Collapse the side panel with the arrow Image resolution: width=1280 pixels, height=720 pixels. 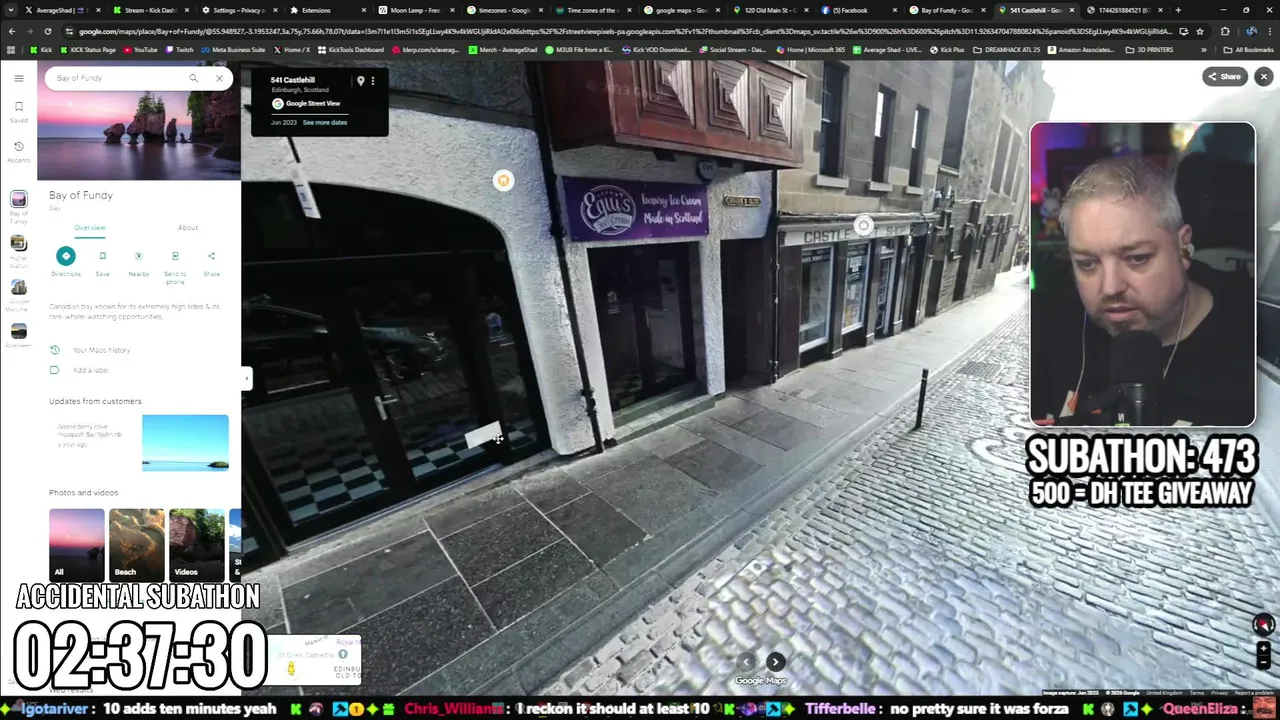click(246, 377)
